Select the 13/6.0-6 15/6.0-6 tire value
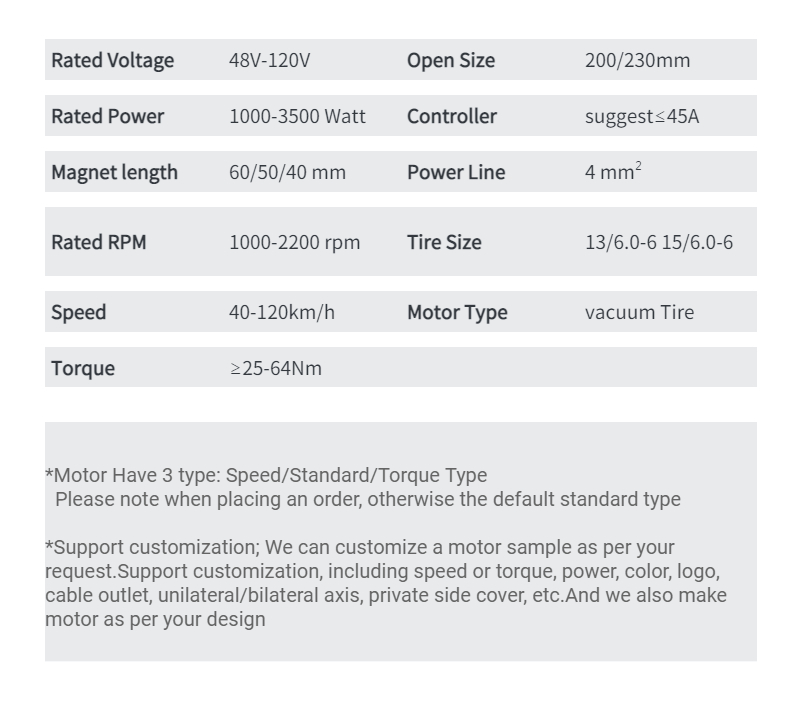The width and height of the screenshot is (790, 721). [659, 242]
